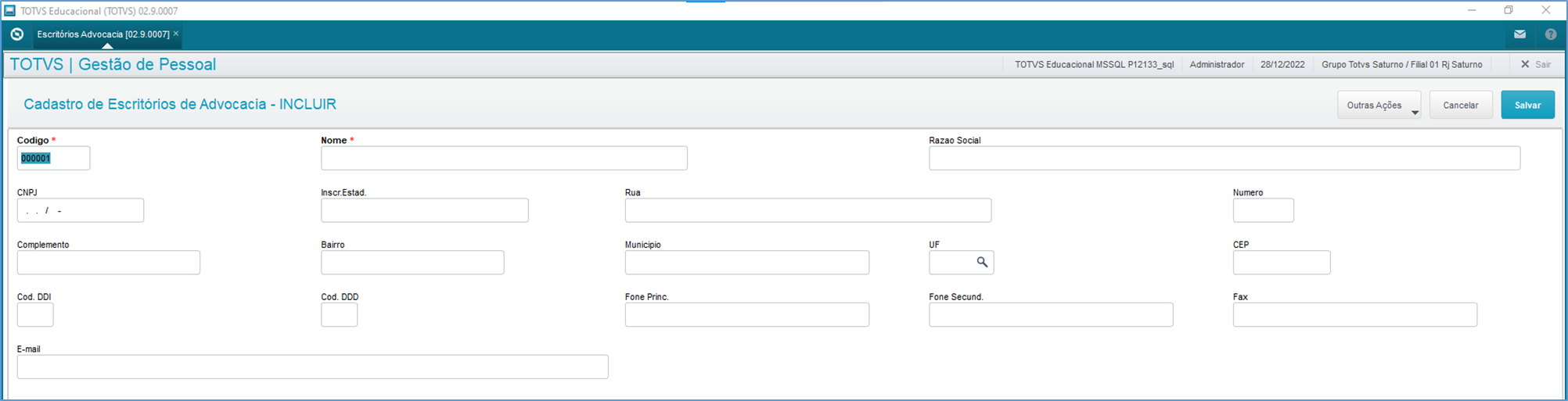Open the help question mark icon
The width and height of the screenshot is (1568, 401).
(1551, 34)
